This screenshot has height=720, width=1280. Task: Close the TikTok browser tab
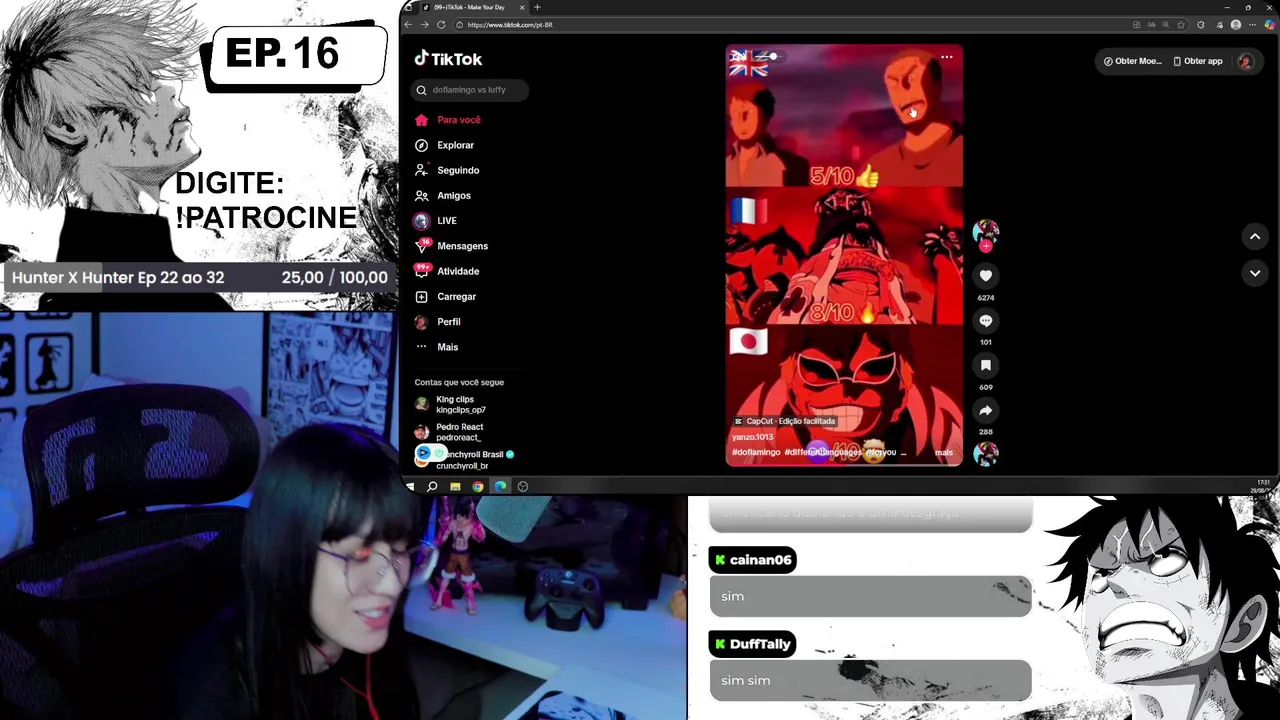point(522,7)
